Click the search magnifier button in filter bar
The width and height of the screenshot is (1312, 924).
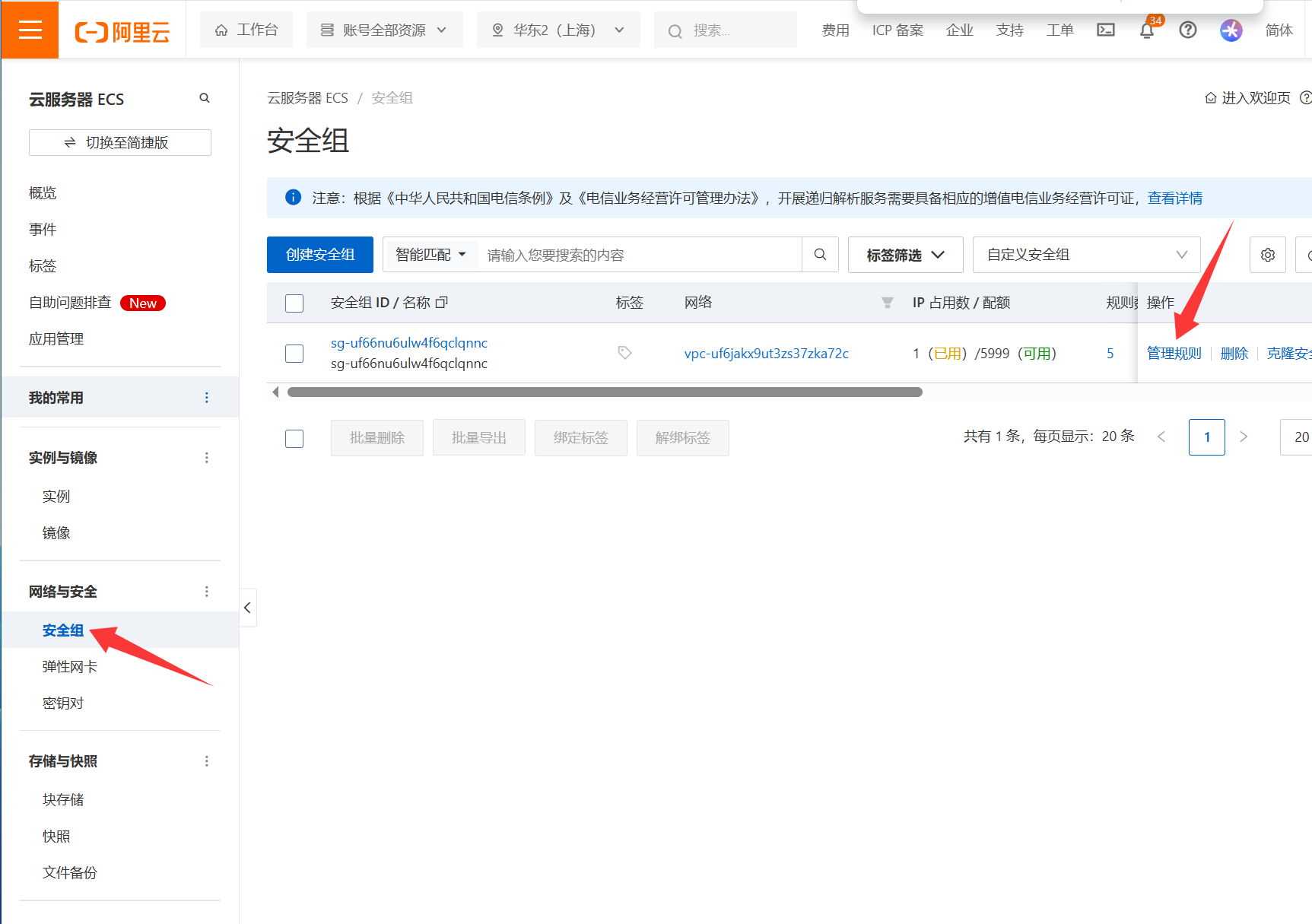(820, 255)
